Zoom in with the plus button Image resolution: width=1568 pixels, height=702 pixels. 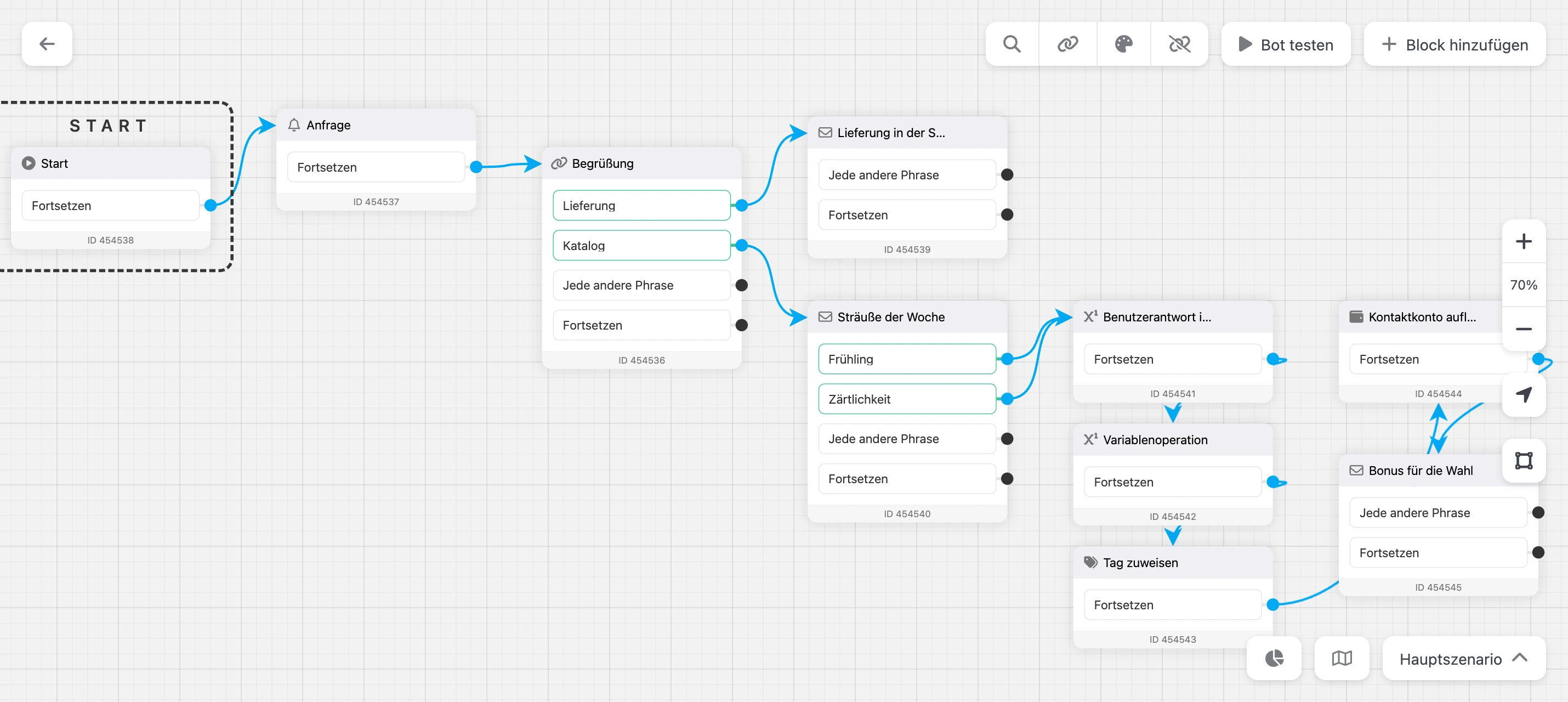[x=1524, y=242]
